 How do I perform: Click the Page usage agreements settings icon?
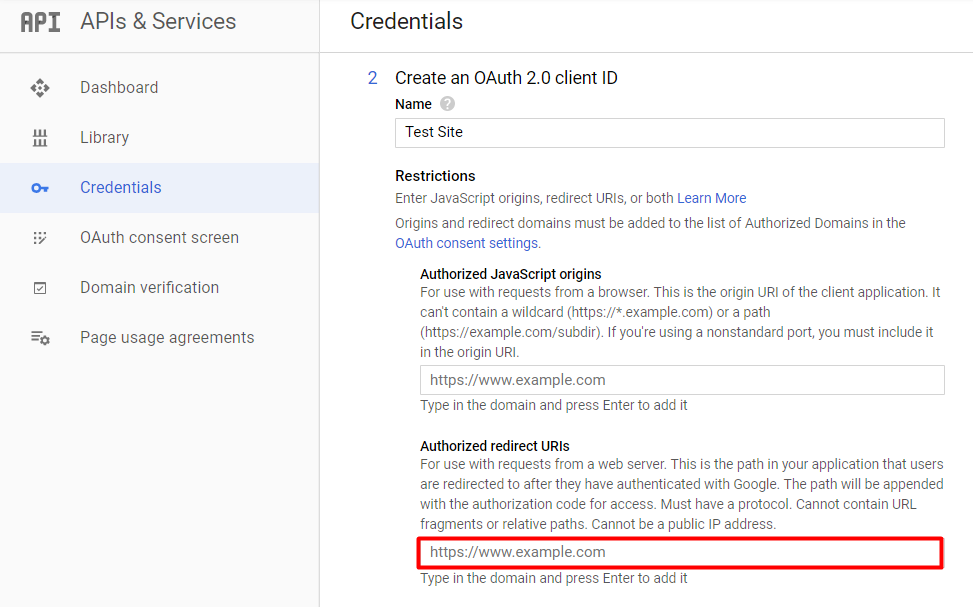pyautogui.click(x=40, y=337)
